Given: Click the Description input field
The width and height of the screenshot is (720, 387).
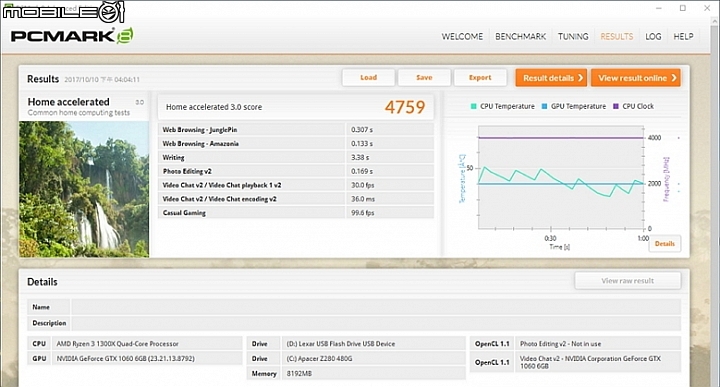Looking at the screenshot, I should [376, 323].
